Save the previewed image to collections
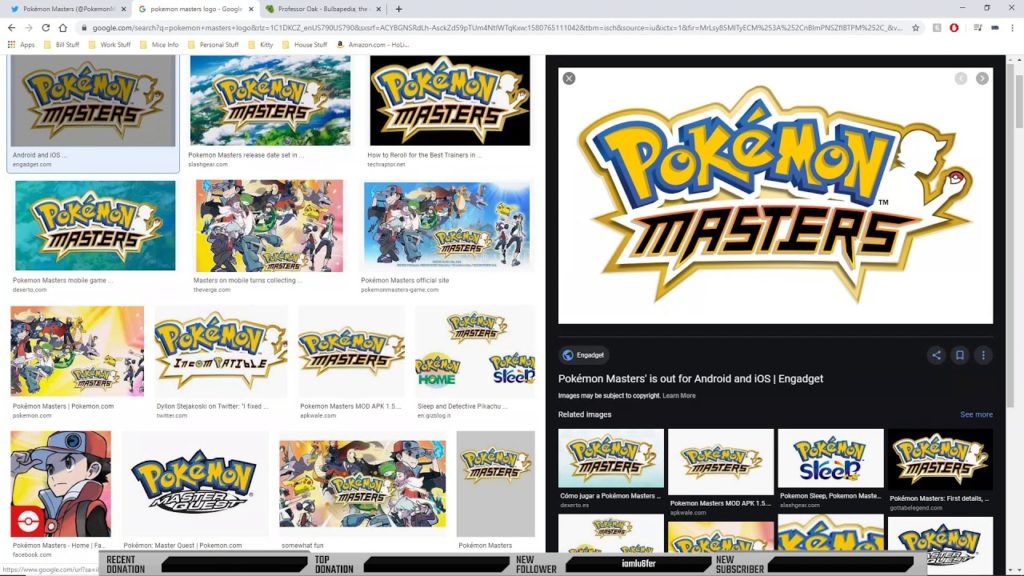Image resolution: width=1024 pixels, height=576 pixels. pos(958,355)
